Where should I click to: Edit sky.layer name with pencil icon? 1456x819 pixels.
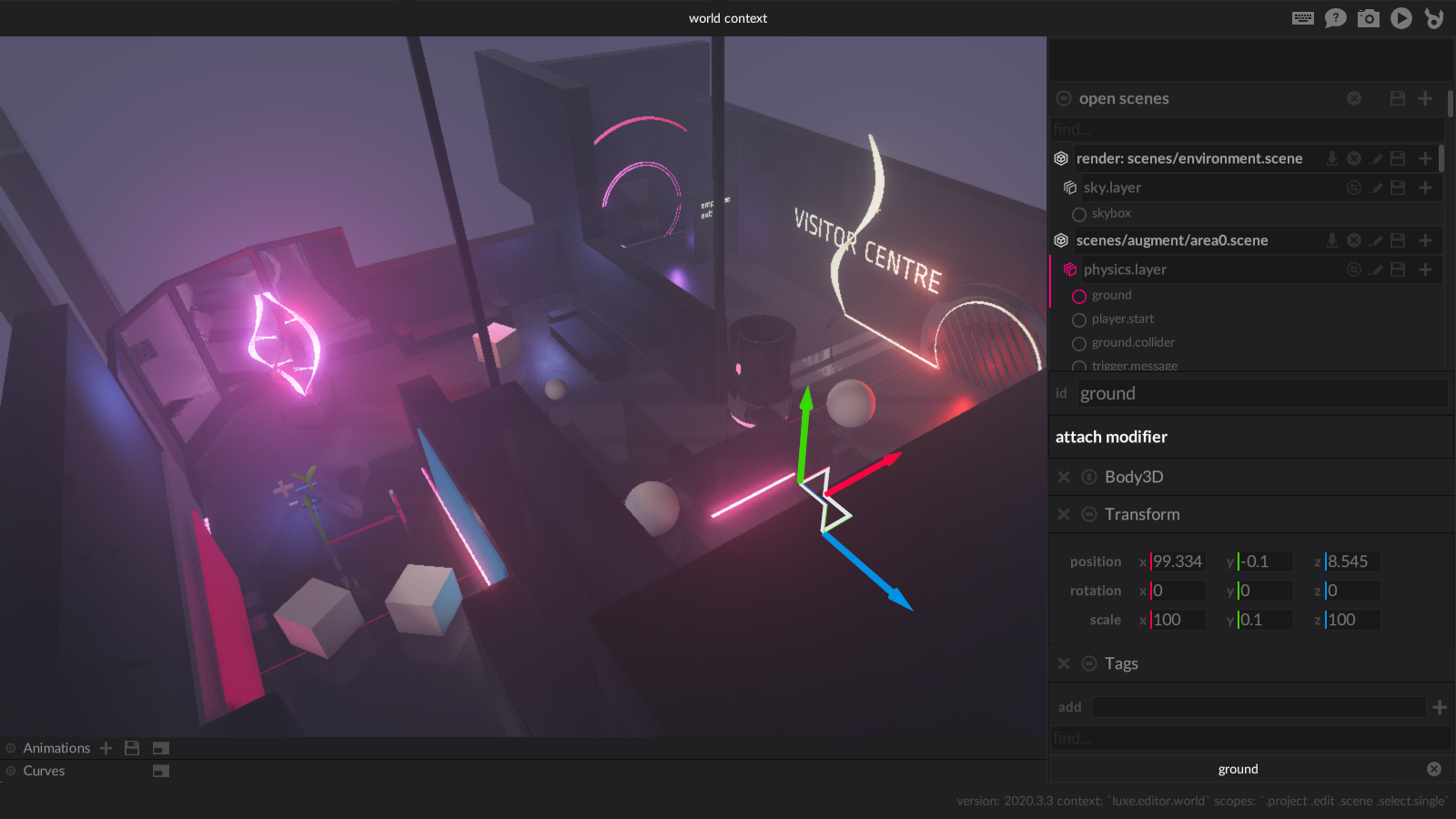pos(1376,187)
